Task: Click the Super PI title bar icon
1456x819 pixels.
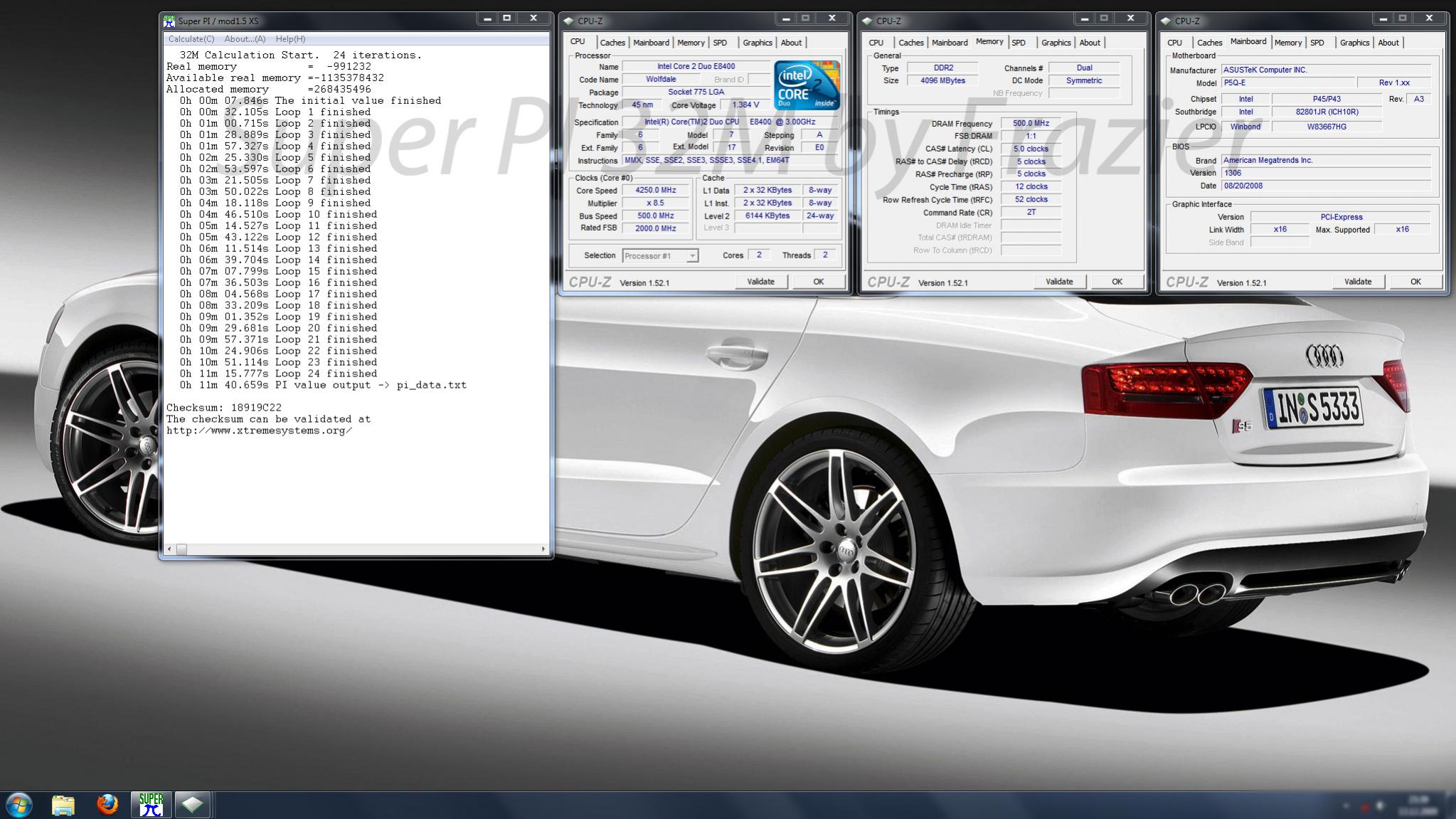Action: pos(169,21)
